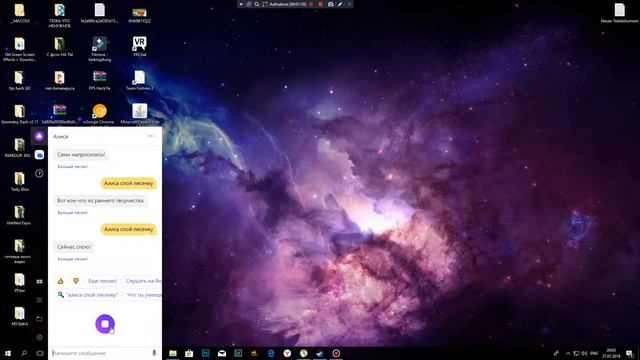Open the dropdown arrow in recorder toolbar
Screen dimensions: 640x360
pyautogui.click(x=241, y=4)
